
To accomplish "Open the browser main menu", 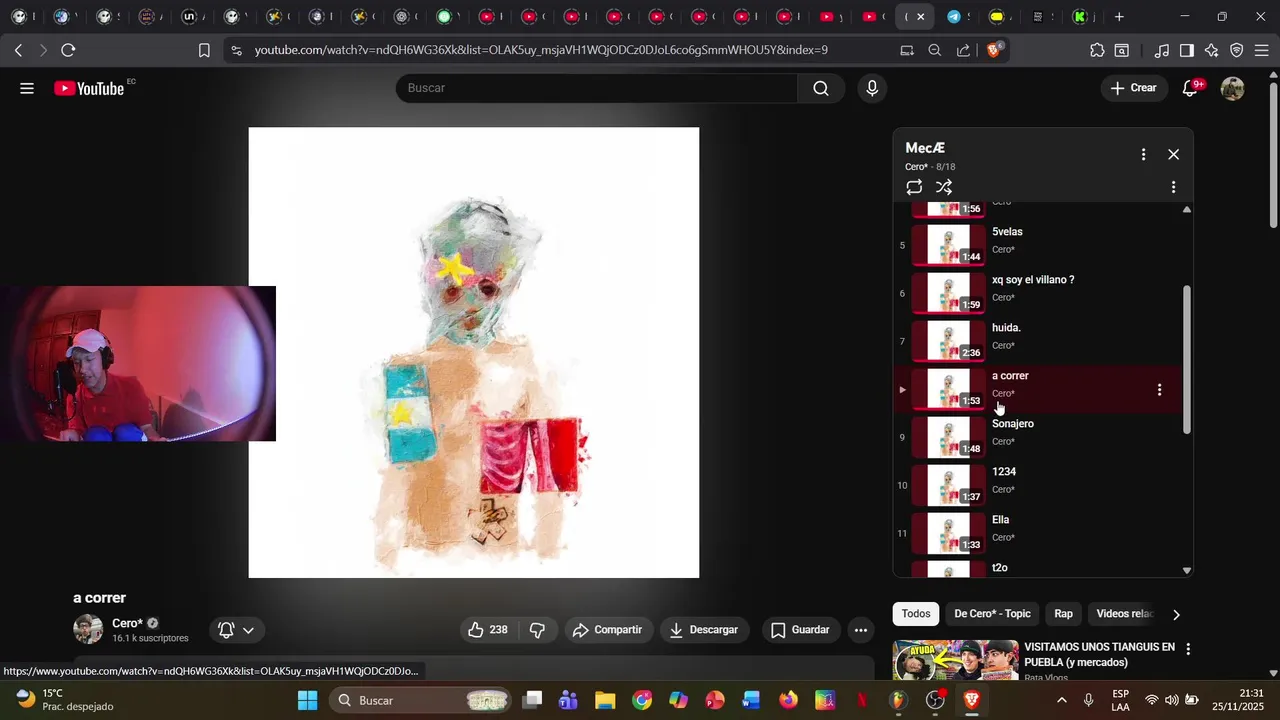I will click(x=1262, y=50).
